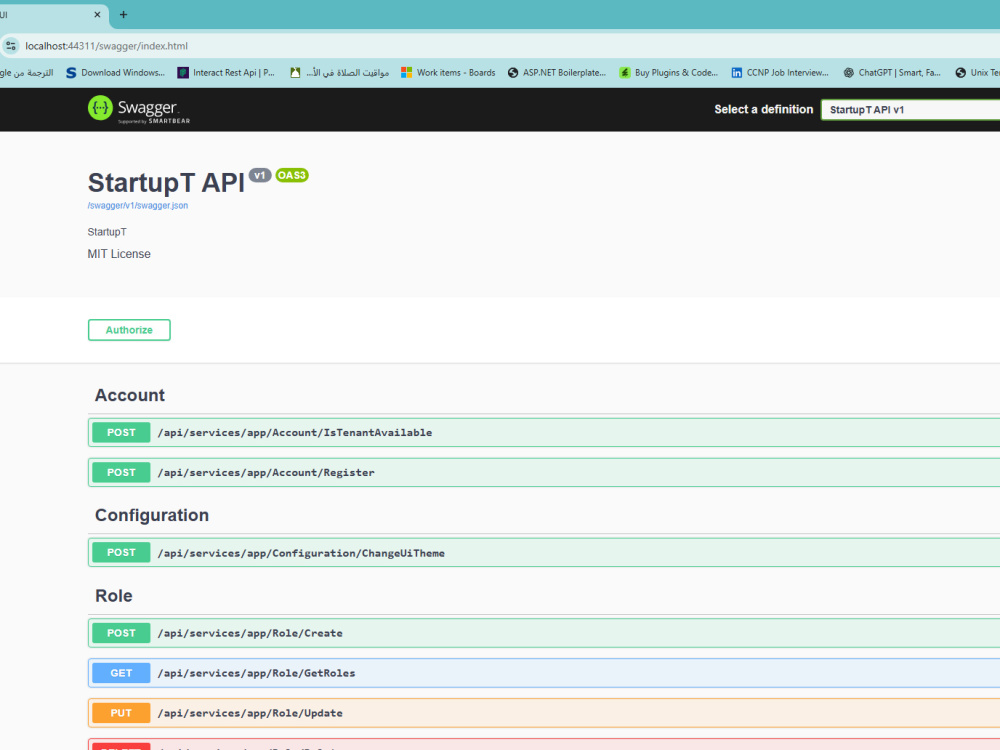Collapse the Account section
The height and width of the screenshot is (750, 1000).
click(x=130, y=395)
